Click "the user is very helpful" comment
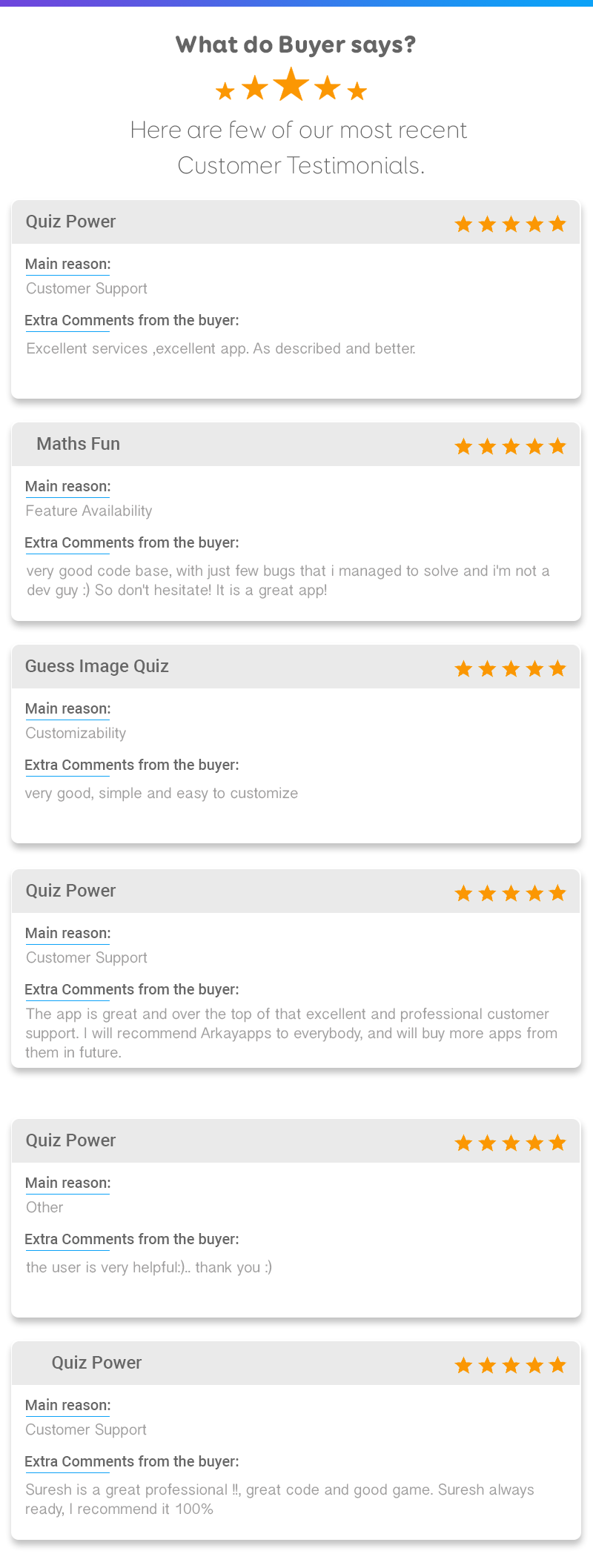 click(149, 1267)
